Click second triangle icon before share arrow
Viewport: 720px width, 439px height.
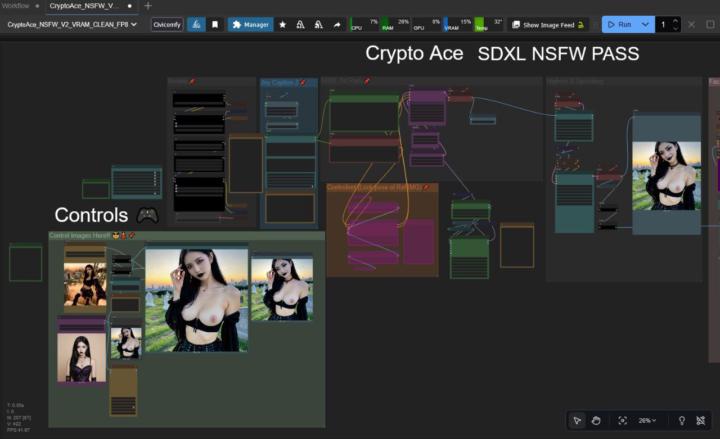(318, 24)
